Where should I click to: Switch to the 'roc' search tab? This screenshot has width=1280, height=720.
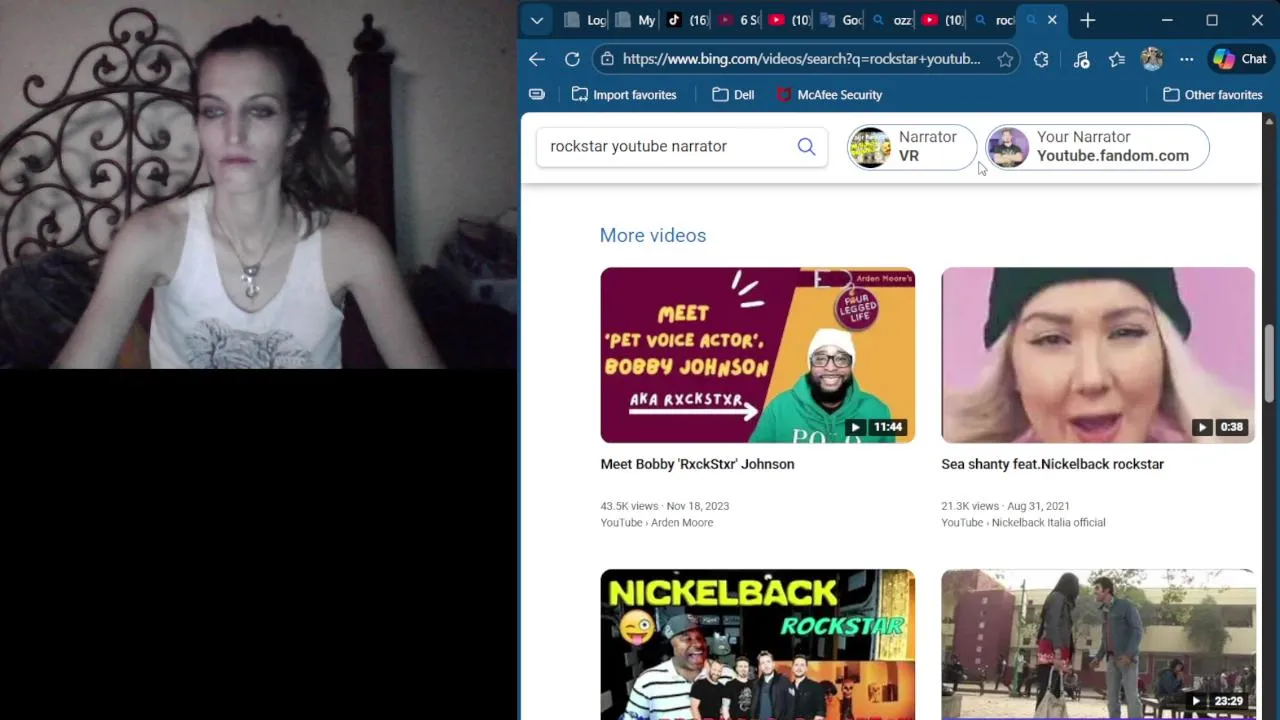pos(993,20)
